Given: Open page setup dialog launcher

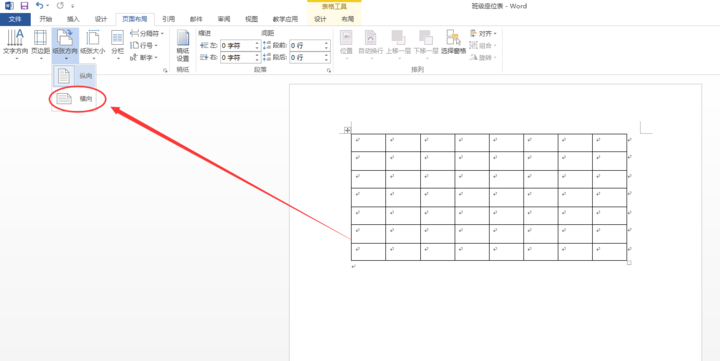Looking at the screenshot, I should pos(165,70).
